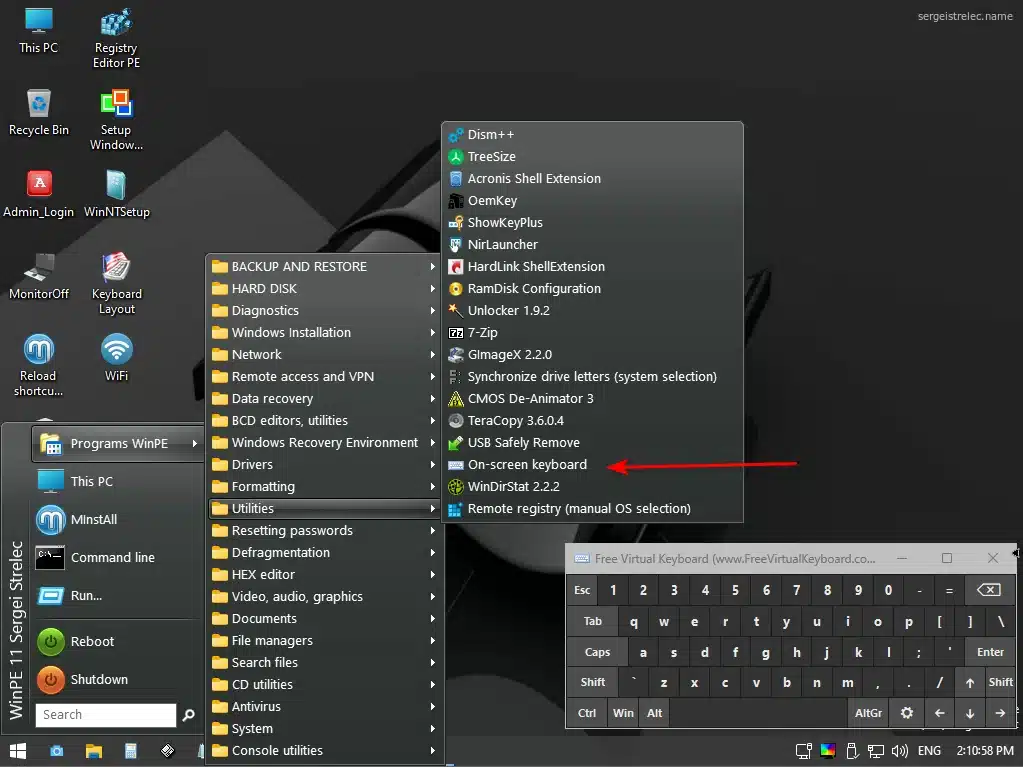The height and width of the screenshot is (767, 1023).
Task: Toggle right Shift on virtual keyboard
Action: 1000,682
